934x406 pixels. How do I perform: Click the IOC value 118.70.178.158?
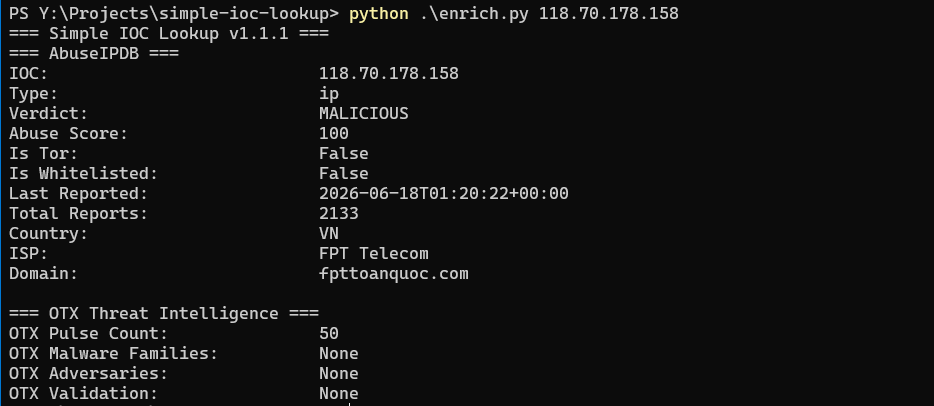coord(389,73)
